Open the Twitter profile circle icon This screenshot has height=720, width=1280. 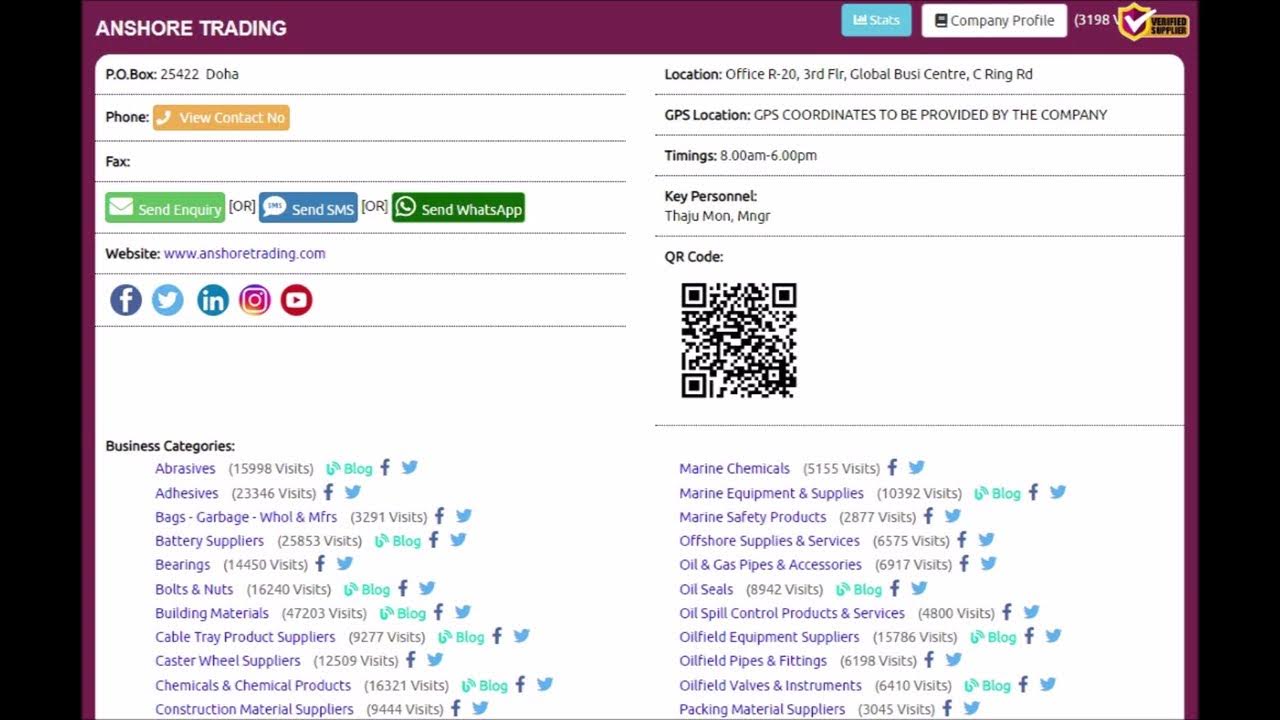click(168, 300)
